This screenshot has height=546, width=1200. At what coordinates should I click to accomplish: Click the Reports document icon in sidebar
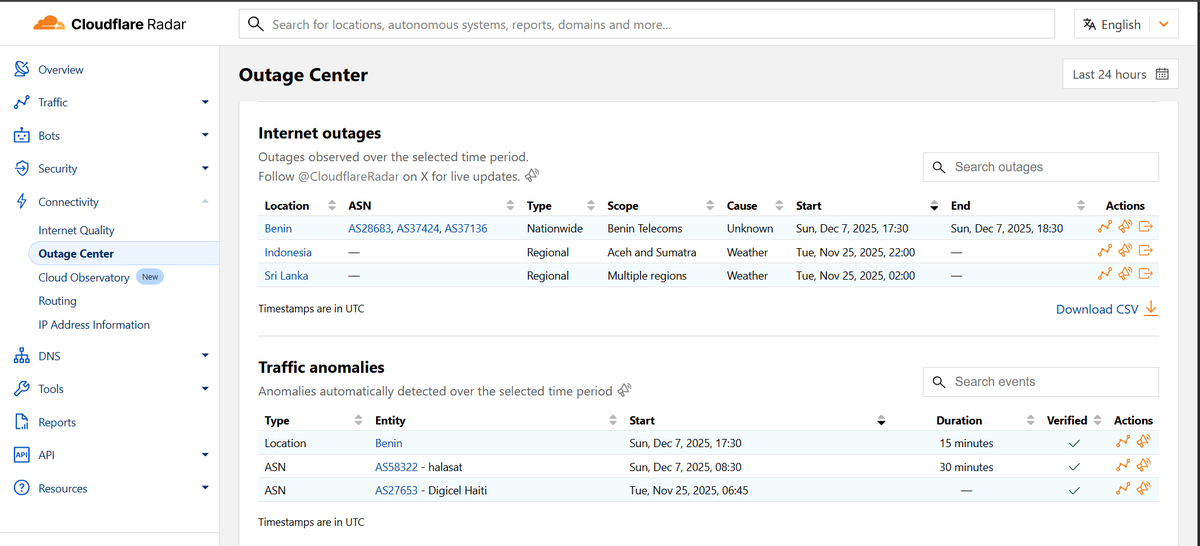click(22, 422)
